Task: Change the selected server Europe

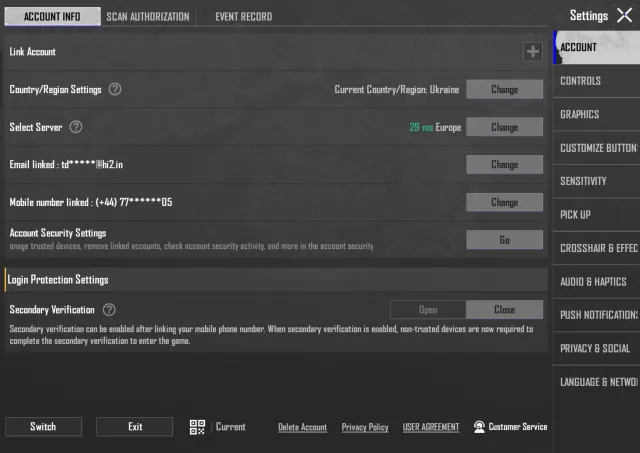Action: (504, 127)
